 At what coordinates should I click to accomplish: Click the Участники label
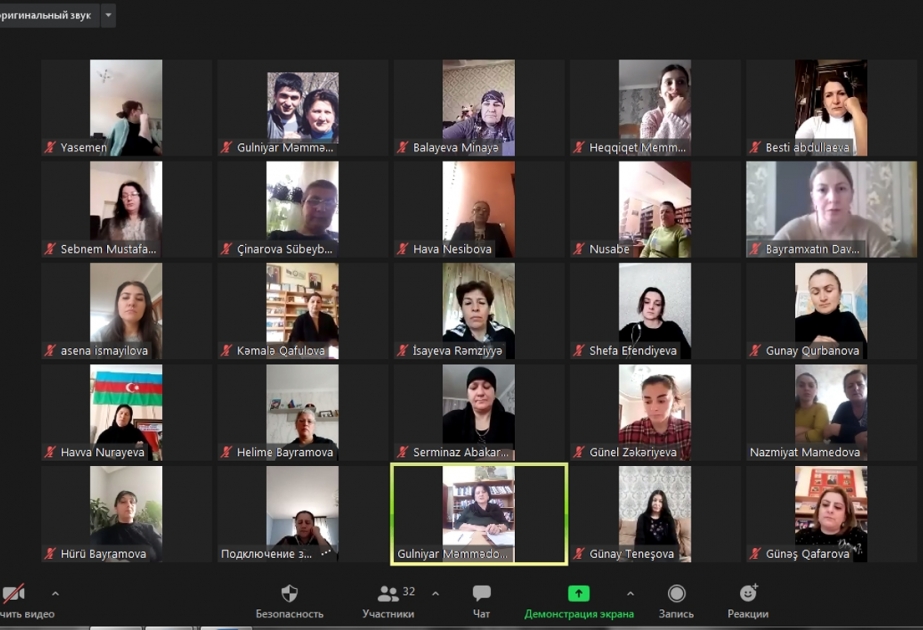point(388,614)
